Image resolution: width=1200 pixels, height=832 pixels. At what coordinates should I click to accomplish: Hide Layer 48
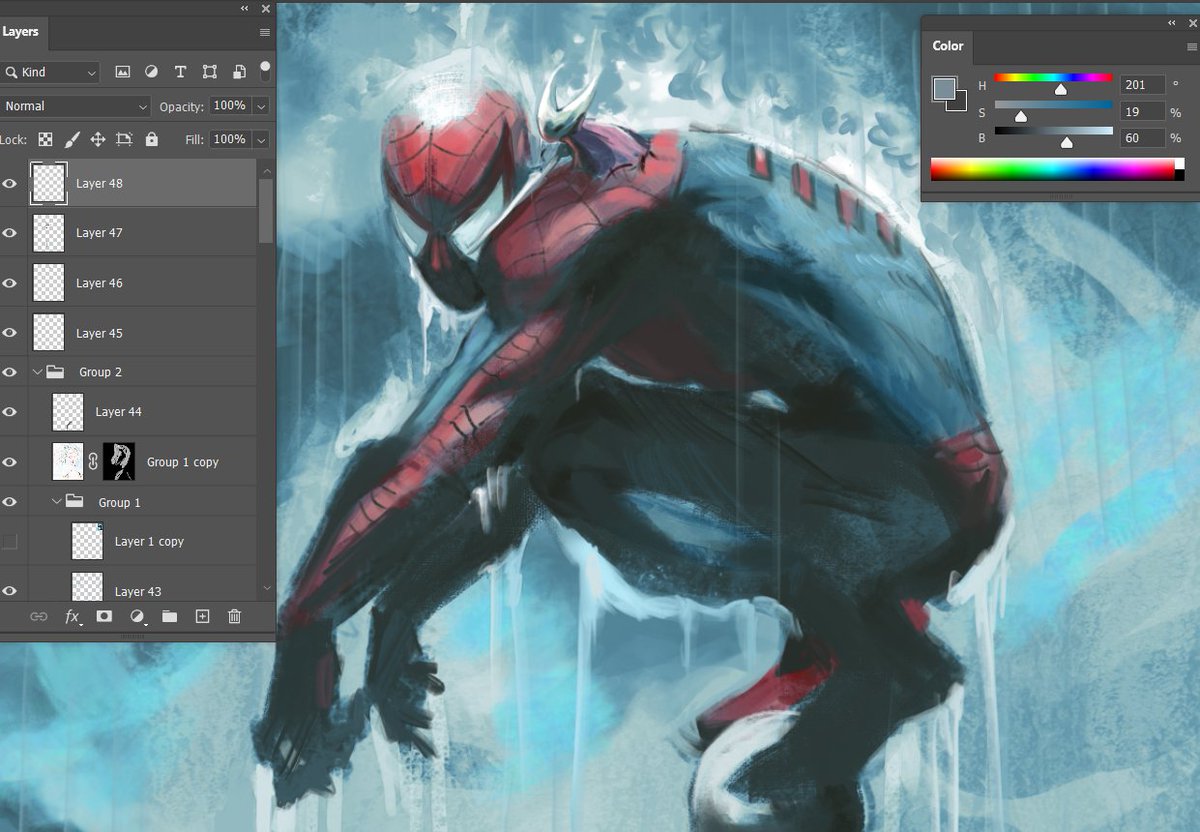pyautogui.click(x=10, y=184)
